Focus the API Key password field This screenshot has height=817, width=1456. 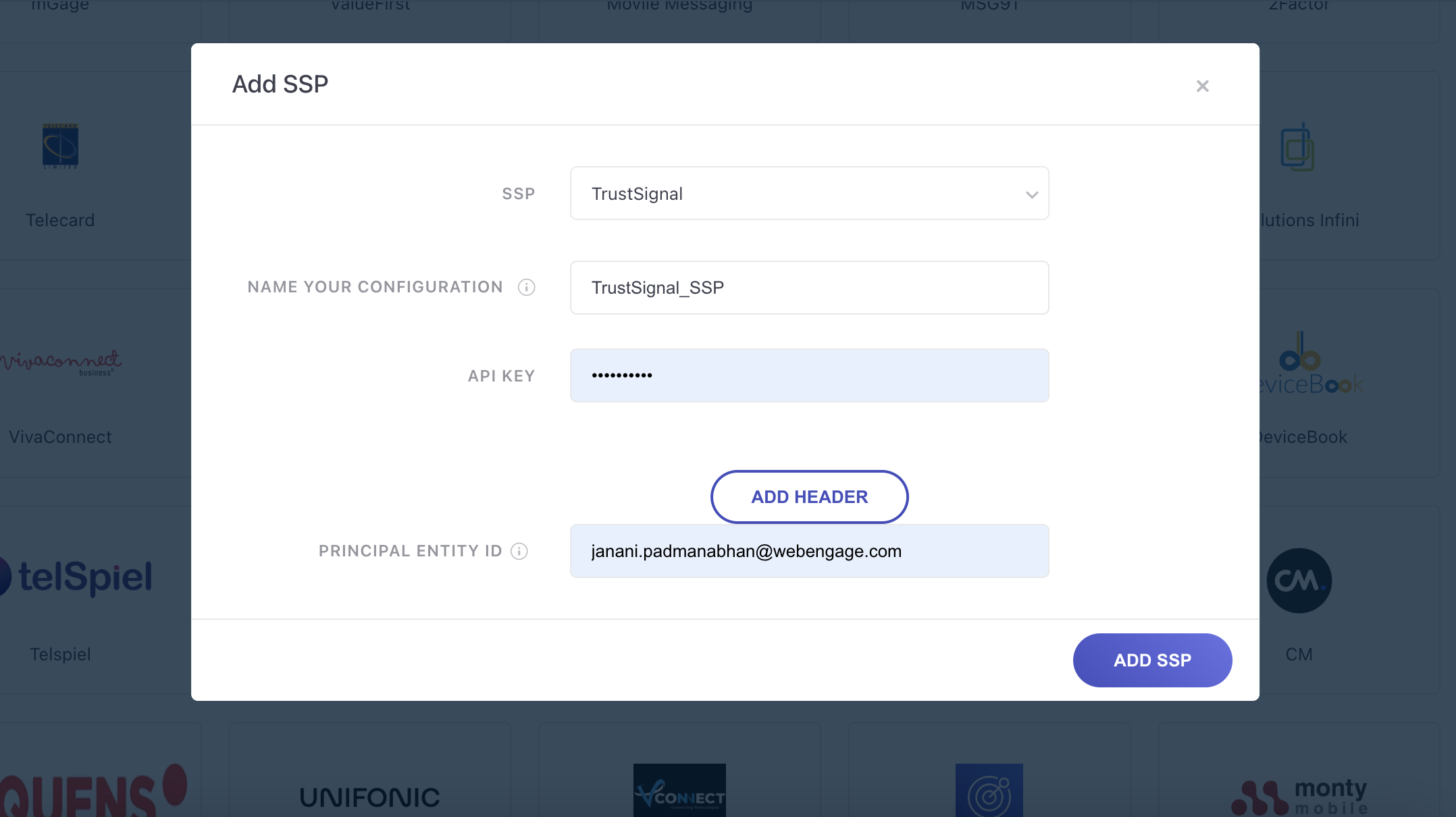pos(808,375)
